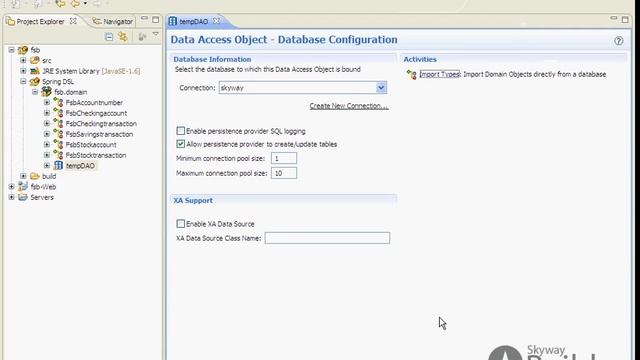Viewport: 640px width, 360px height.
Task: Switch to the Navigator tab
Action: pos(113,21)
